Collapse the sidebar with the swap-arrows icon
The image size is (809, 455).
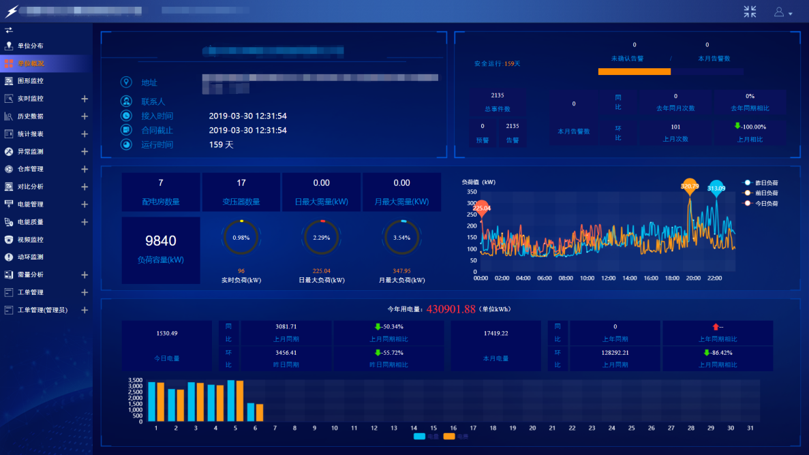tap(9, 30)
